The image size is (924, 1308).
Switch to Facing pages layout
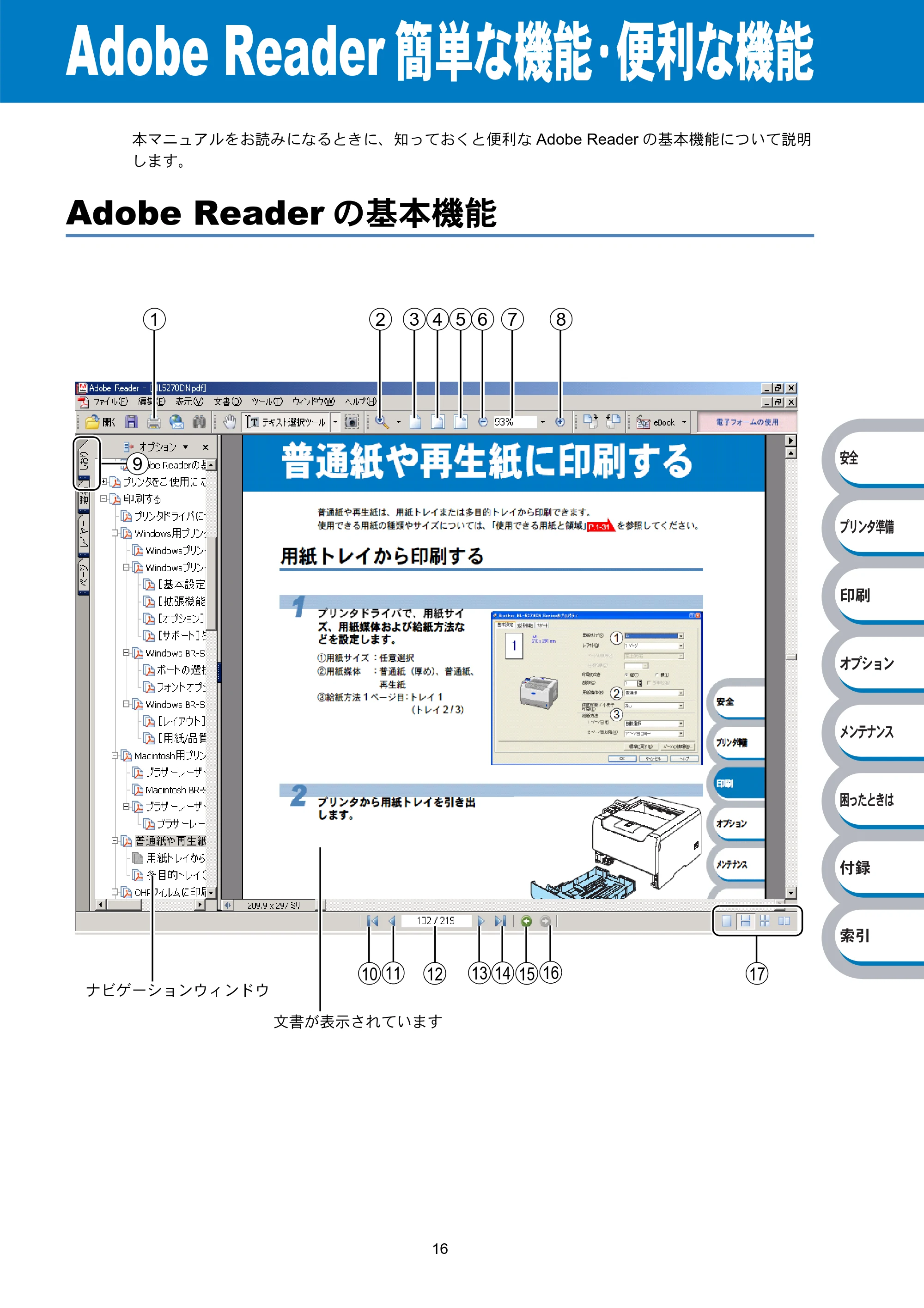(x=784, y=921)
